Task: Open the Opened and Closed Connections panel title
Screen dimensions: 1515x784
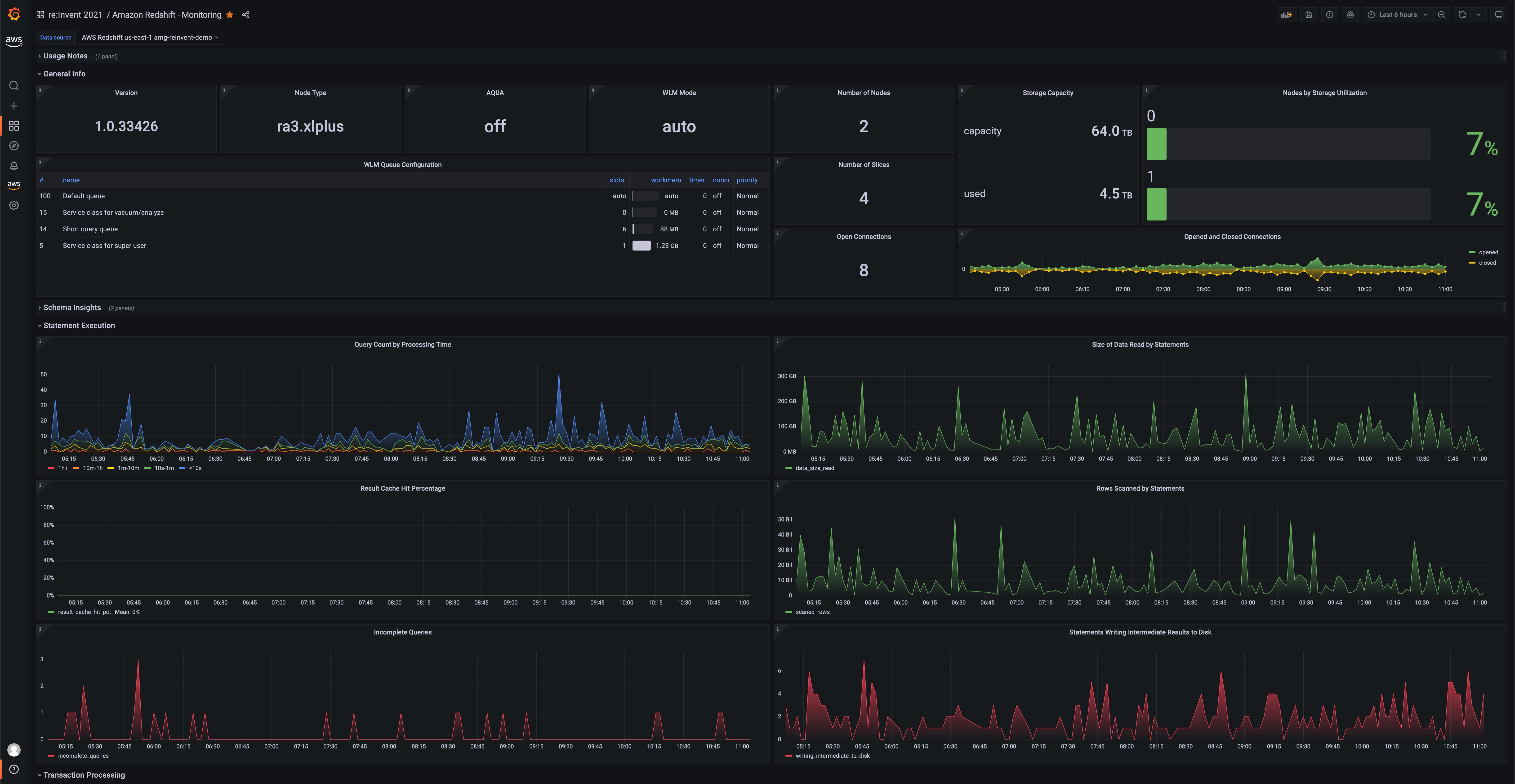Action: (x=1232, y=237)
